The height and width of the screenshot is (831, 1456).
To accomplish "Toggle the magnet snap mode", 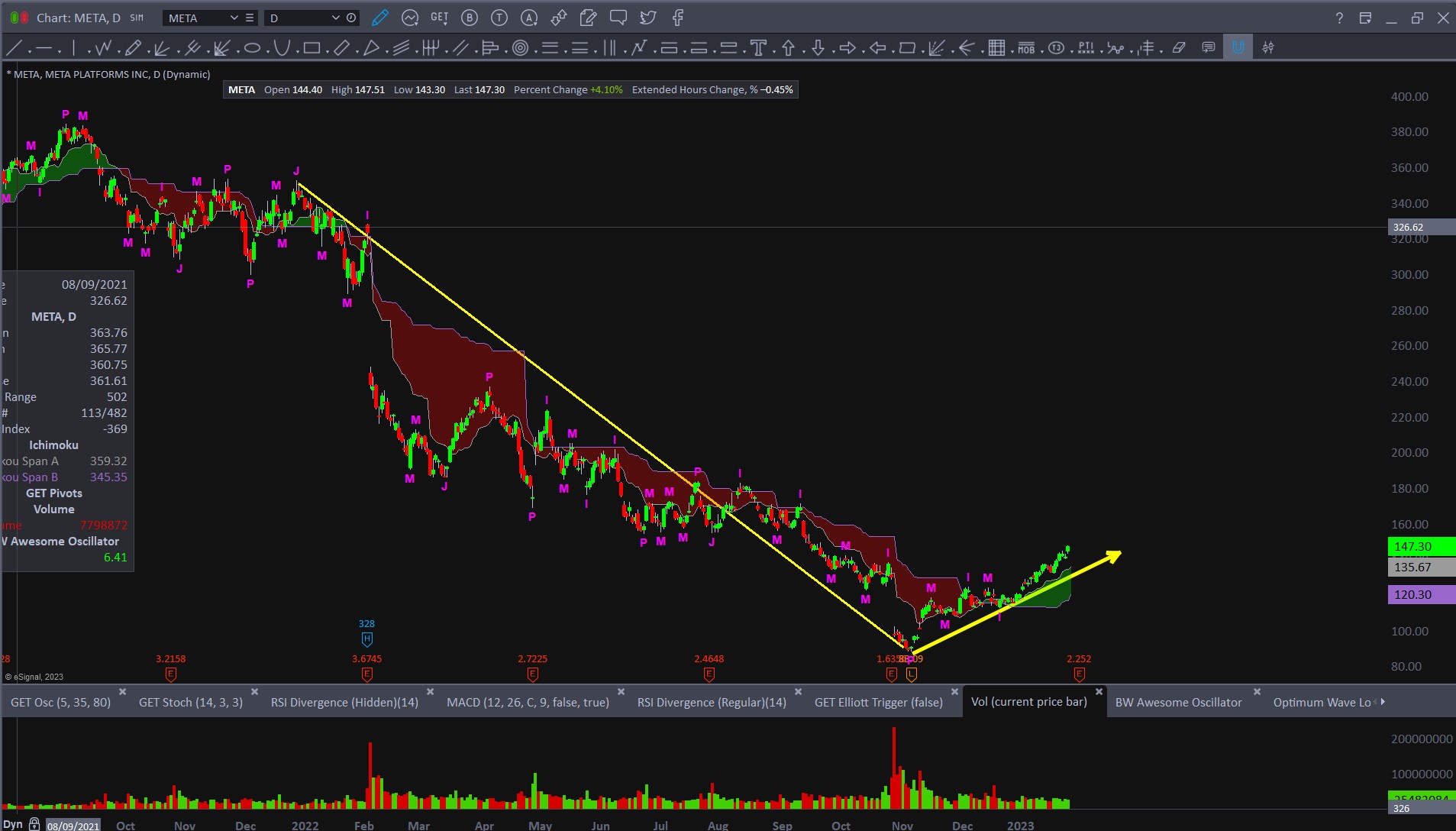I will pos(1238,48).
